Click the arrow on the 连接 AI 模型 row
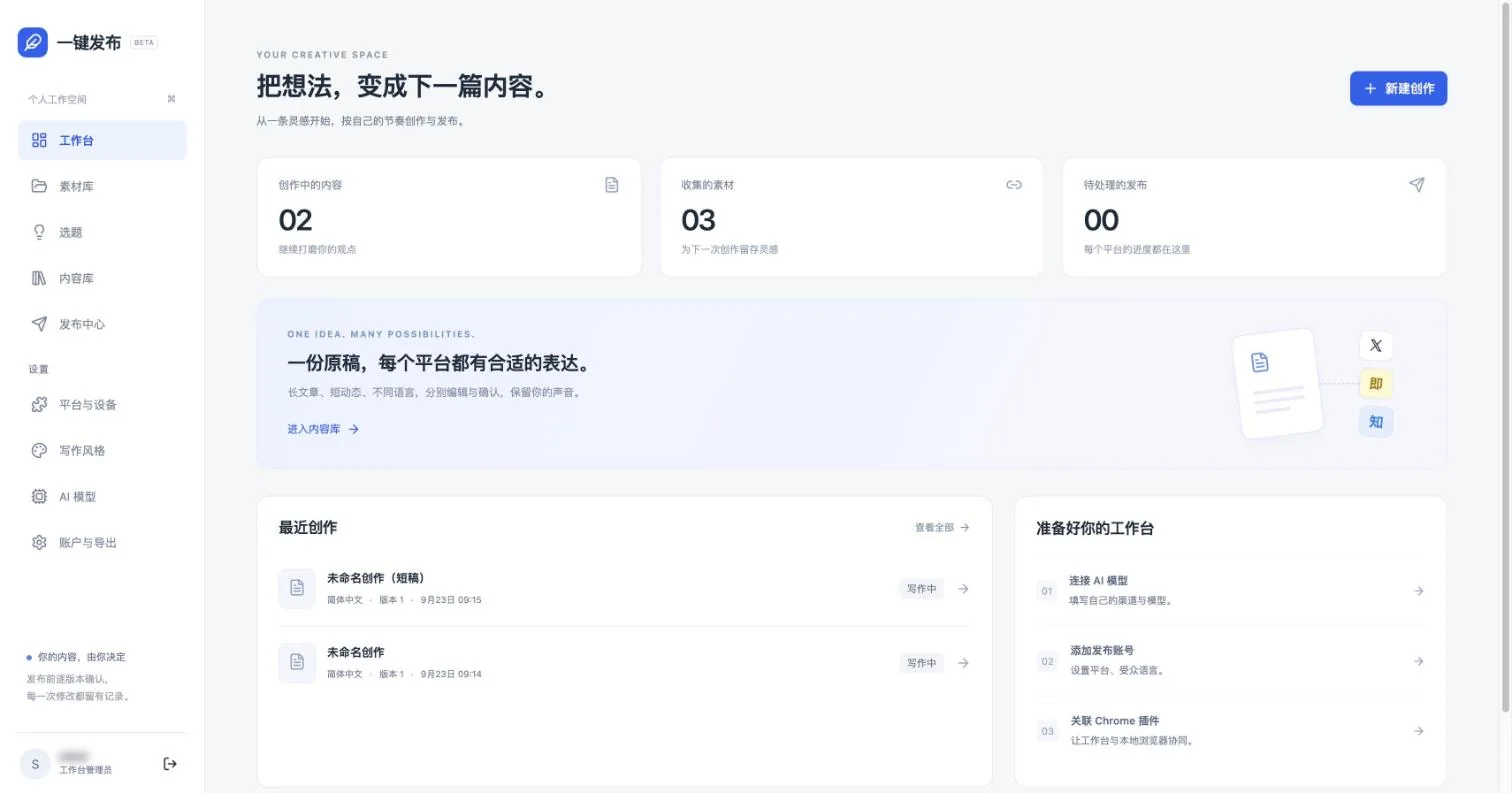 1418,591
